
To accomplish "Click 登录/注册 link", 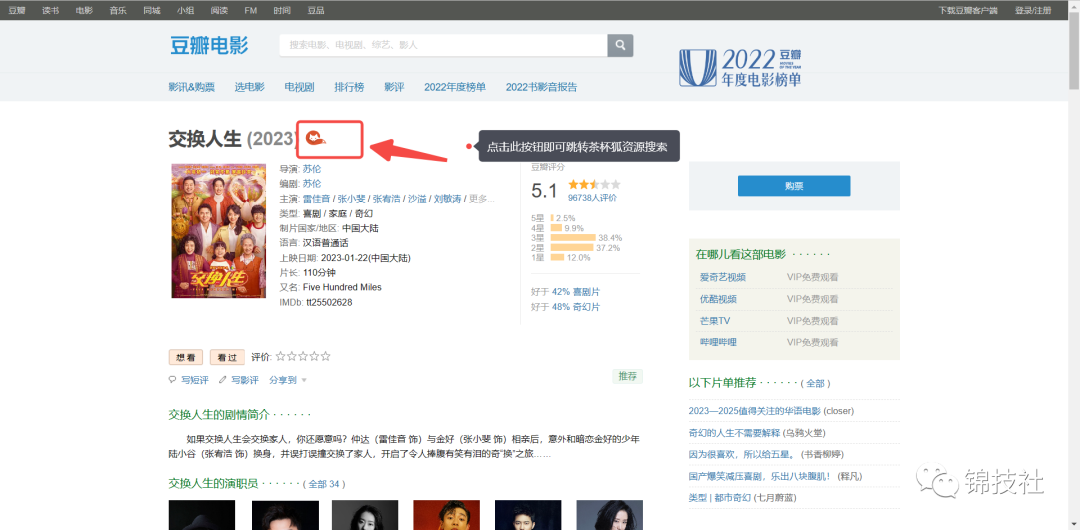I will tap(1033, 10).
